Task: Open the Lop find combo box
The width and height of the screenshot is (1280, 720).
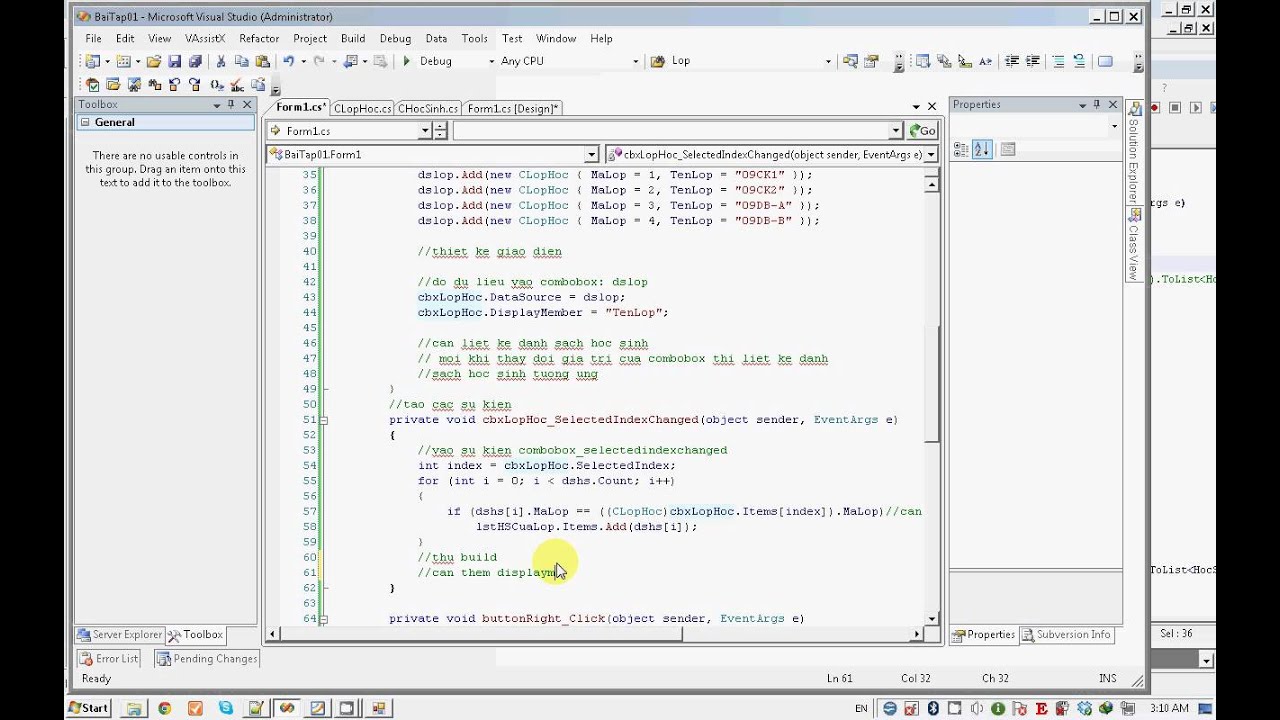Action: coord(828,61)
